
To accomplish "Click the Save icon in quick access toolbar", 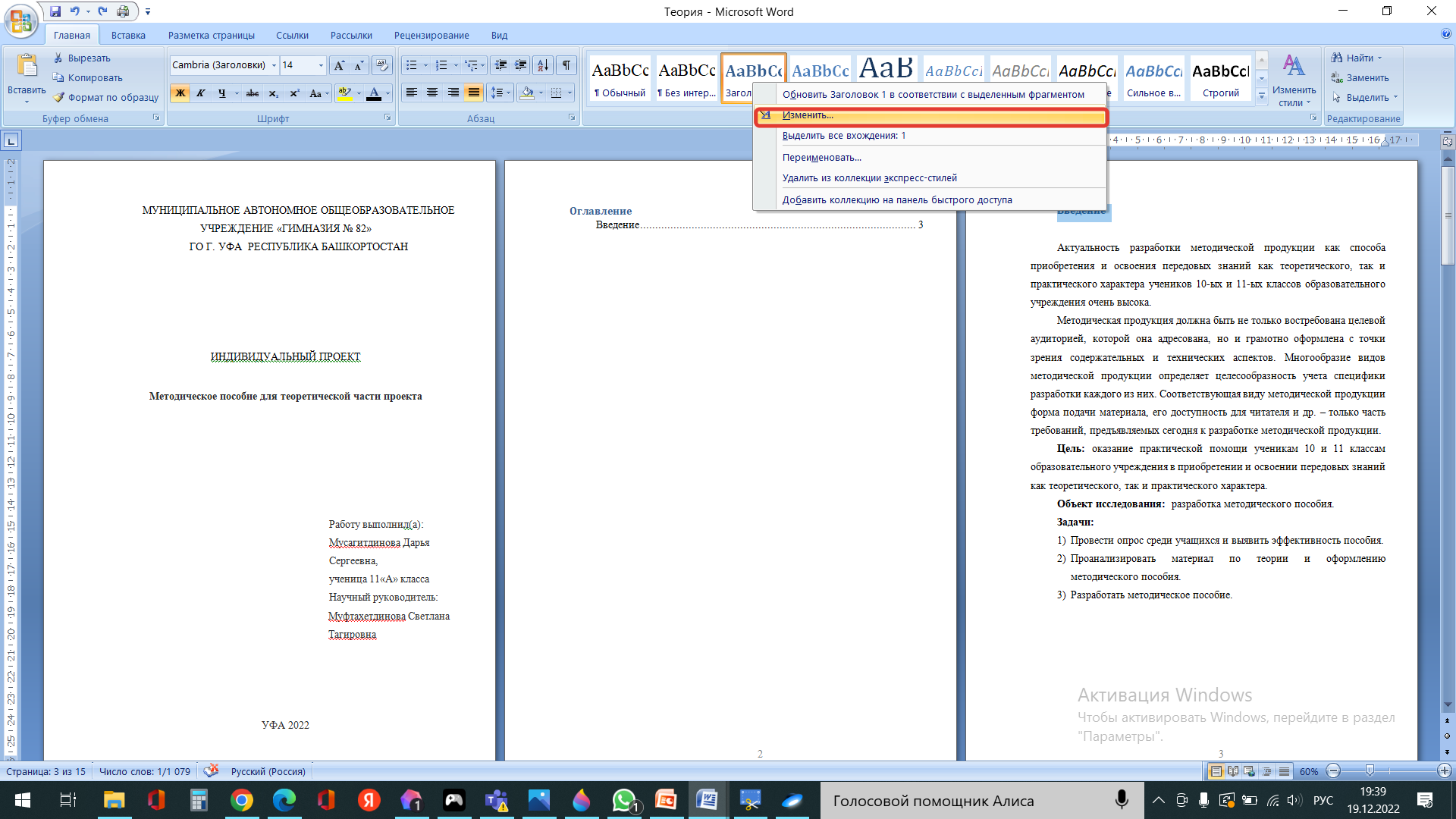I will tap(55, 11).
